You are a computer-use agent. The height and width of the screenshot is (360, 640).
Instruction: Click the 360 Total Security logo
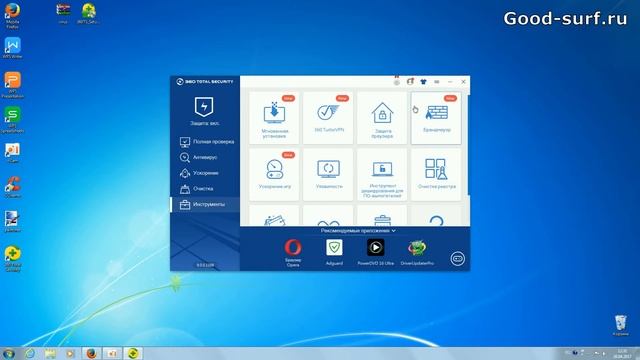click(x=205, y=82)
